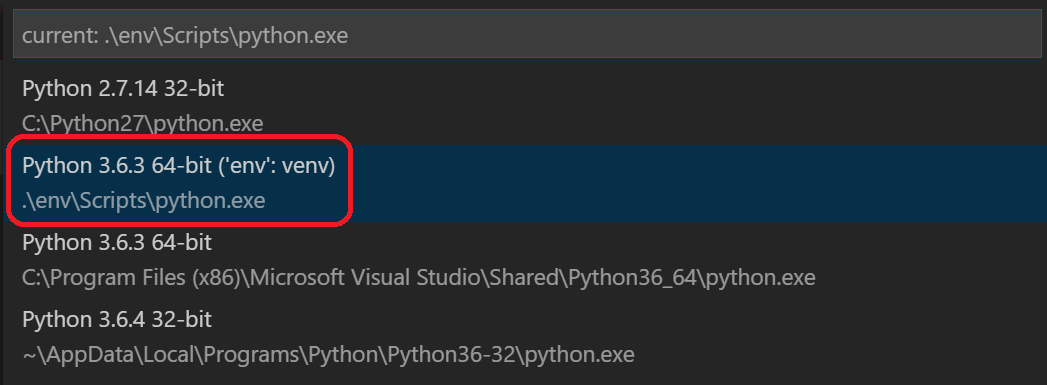Click the 'Python 2.7.14 32-bit' title text
This screenshot has height=385, width=1047.
click(x=123, y=89)
